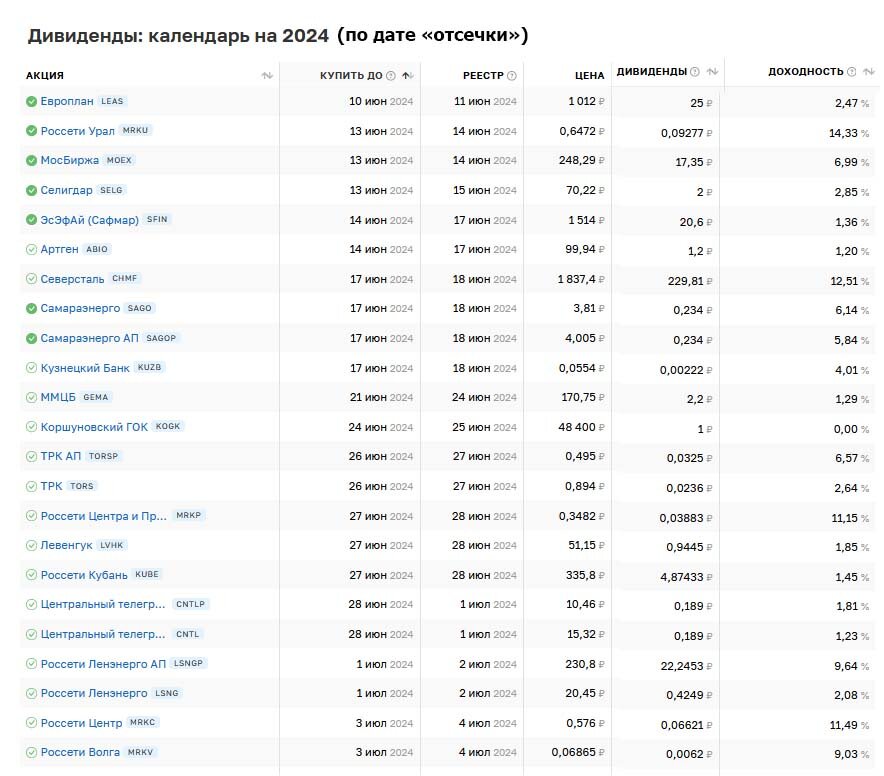This screenshot has width=884, height=776.
Task: Click the green check icon beside Европлан
Action: pyautogui.click(x=32, y=102)
